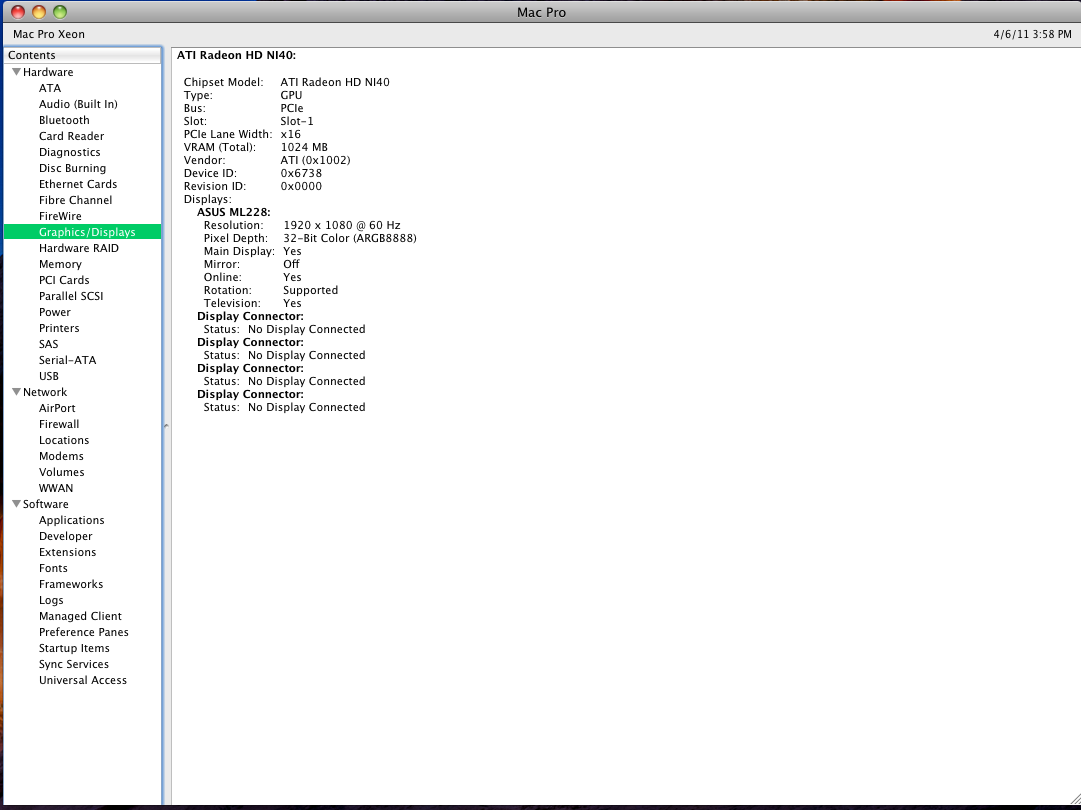This screenshot has width=1081, height=810.
Task: Open Card Reader details
Action: coord(72,136)
